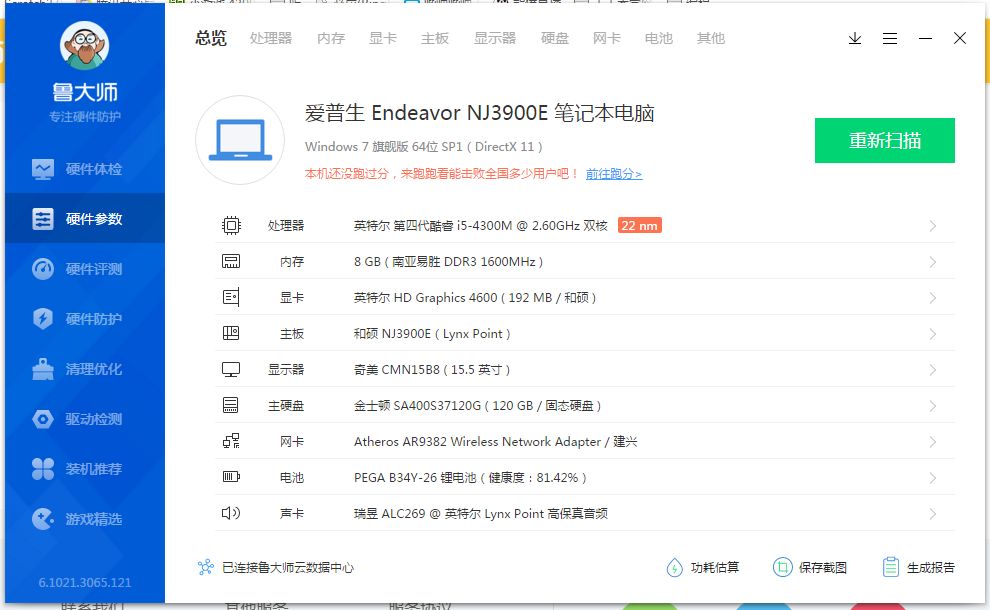Click Atheros AR9382 Wireless Network Adapter text

coord(496,441)
